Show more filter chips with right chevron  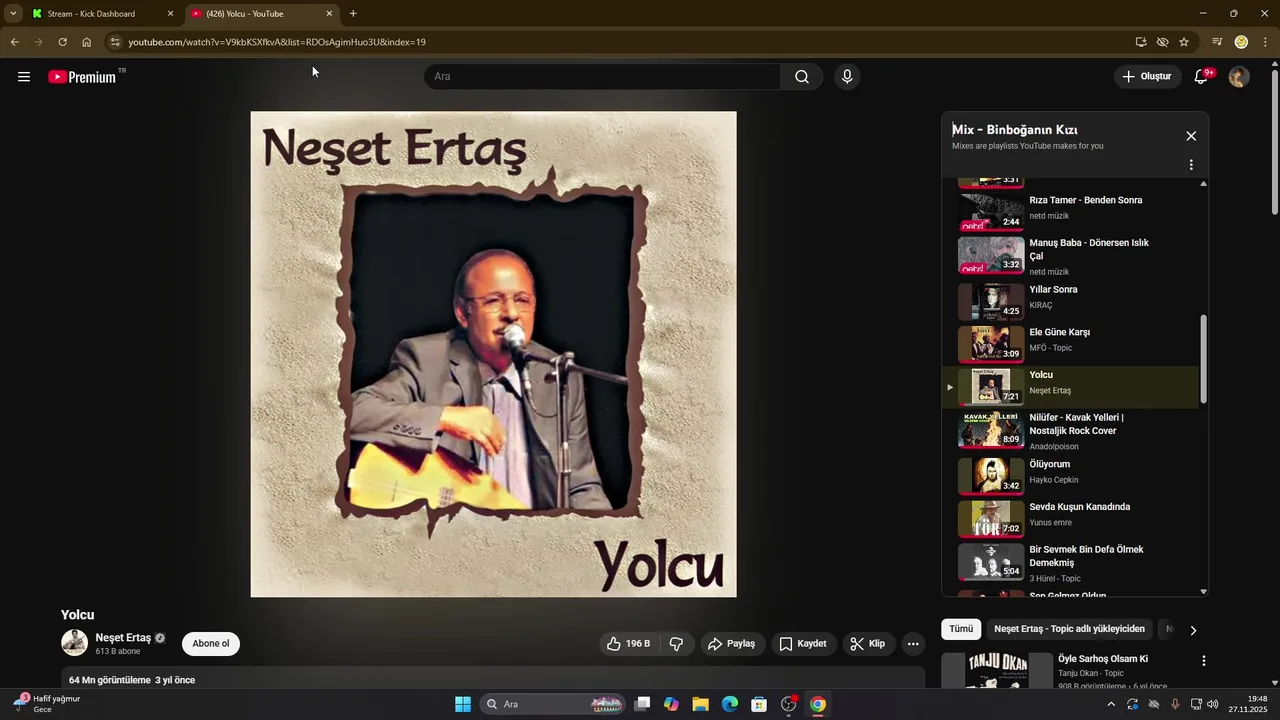pyautogui.click(x=1193, y=630)
